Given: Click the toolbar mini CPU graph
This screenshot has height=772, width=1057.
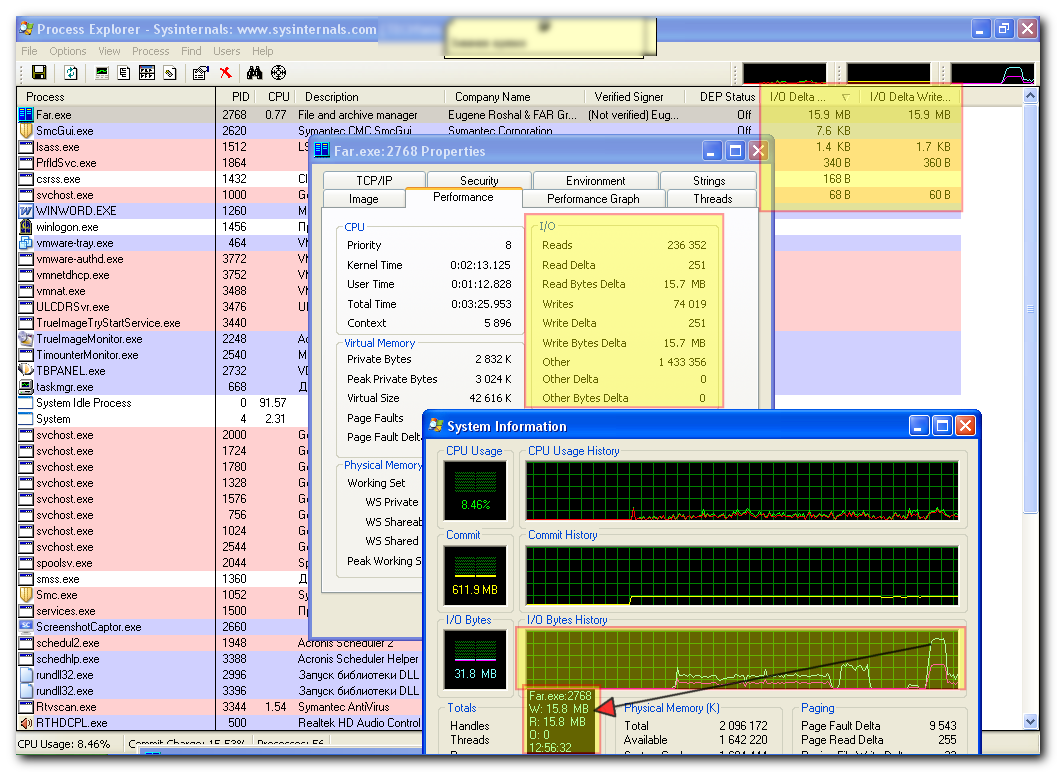Looking at the screenshot, I should coord(784,73).
